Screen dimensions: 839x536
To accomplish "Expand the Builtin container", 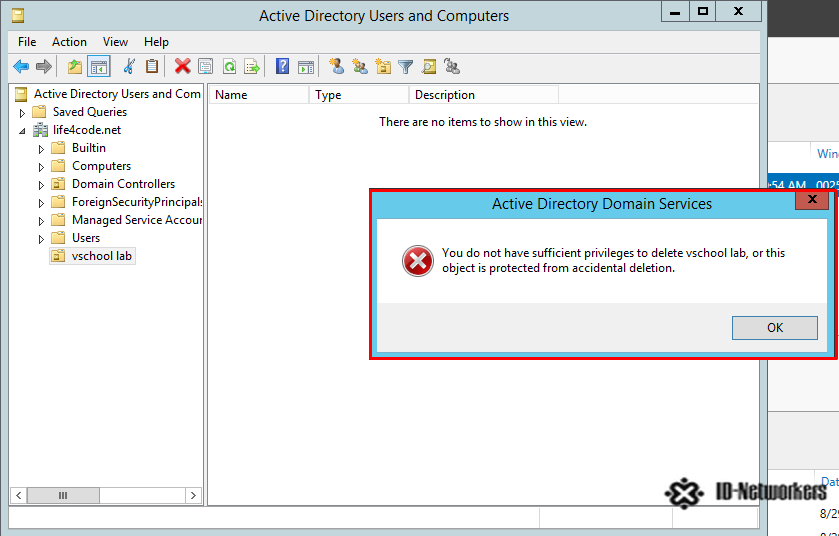I will click(x=41, y=149).
